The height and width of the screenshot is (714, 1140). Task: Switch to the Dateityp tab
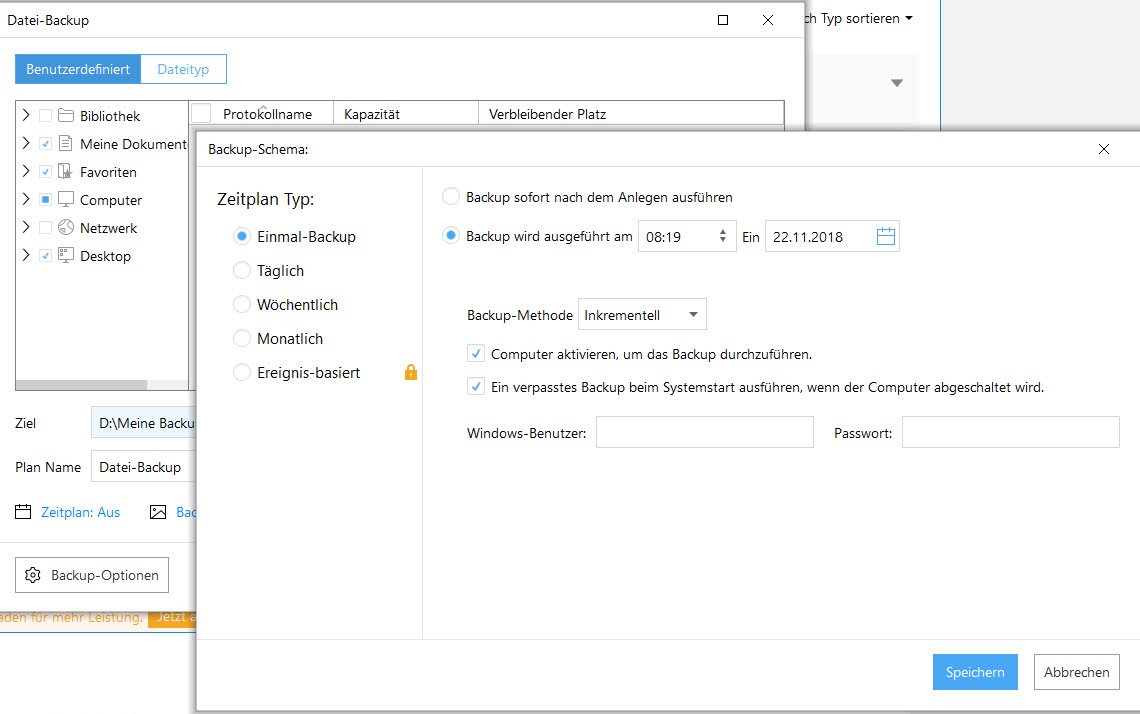pos(183,69)
